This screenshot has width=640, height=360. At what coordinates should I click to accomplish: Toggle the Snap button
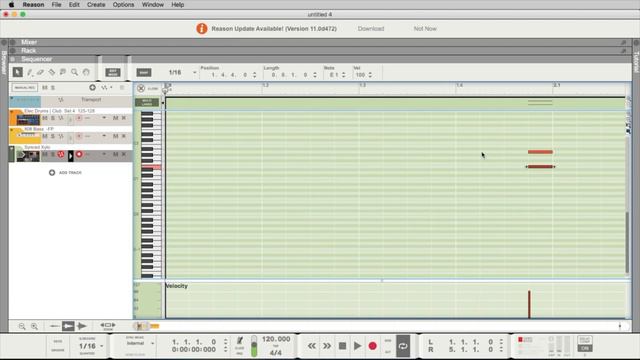click(144, 73)
